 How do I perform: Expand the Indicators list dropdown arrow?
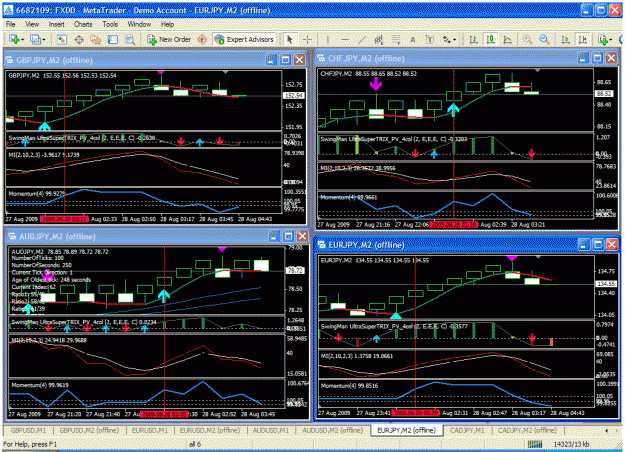coord(610,40)
